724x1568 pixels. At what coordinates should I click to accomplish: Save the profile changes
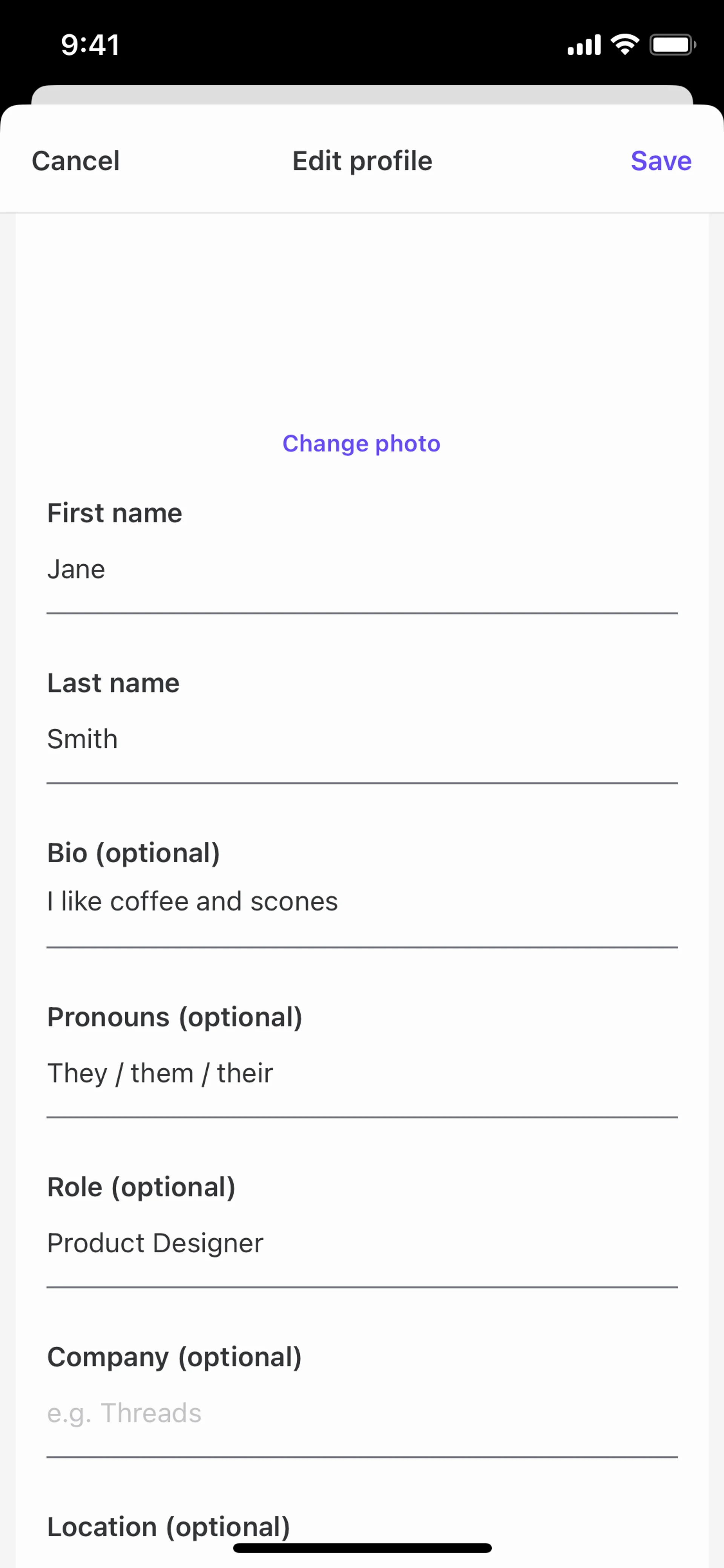click(661, 161)
